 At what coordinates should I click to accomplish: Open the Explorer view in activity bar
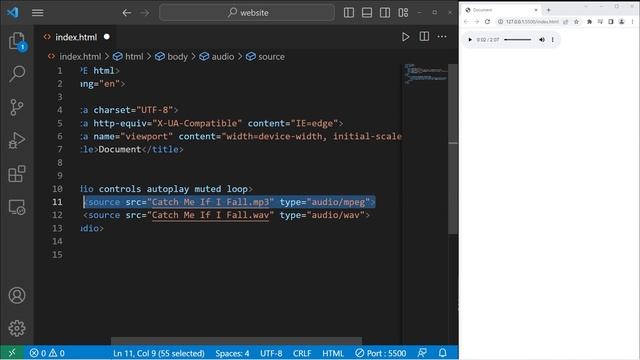[x=17, y=41]
